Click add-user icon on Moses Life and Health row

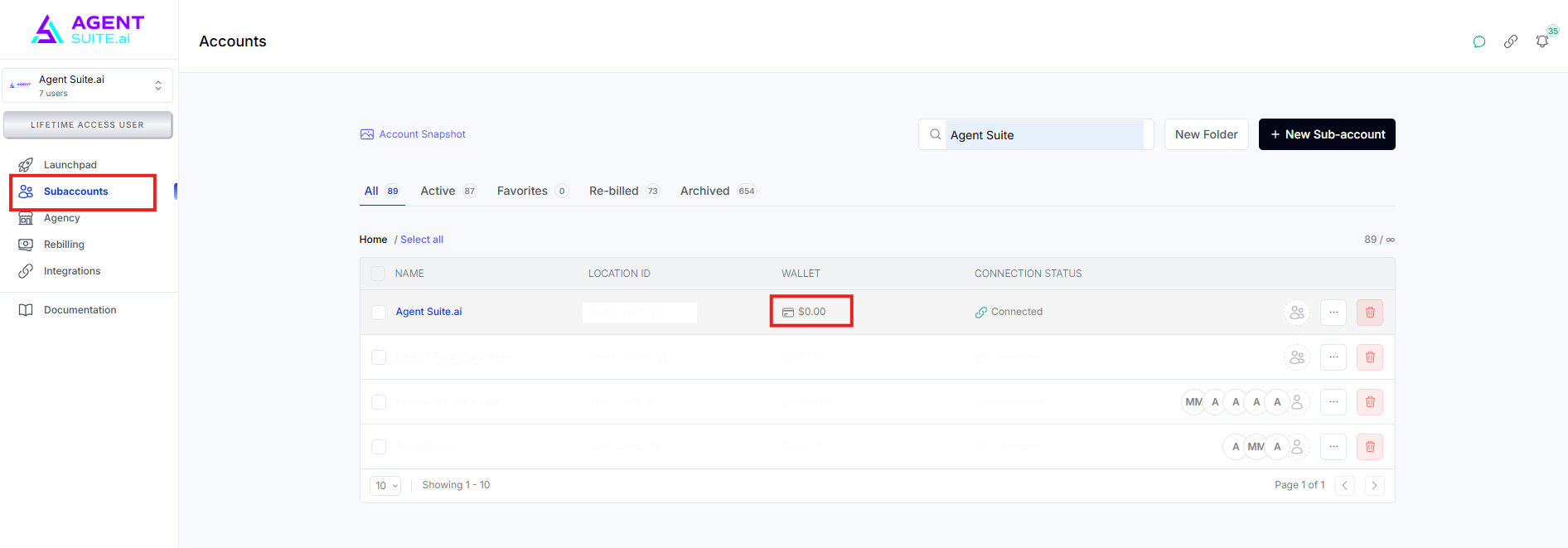tap(1297, 402)
